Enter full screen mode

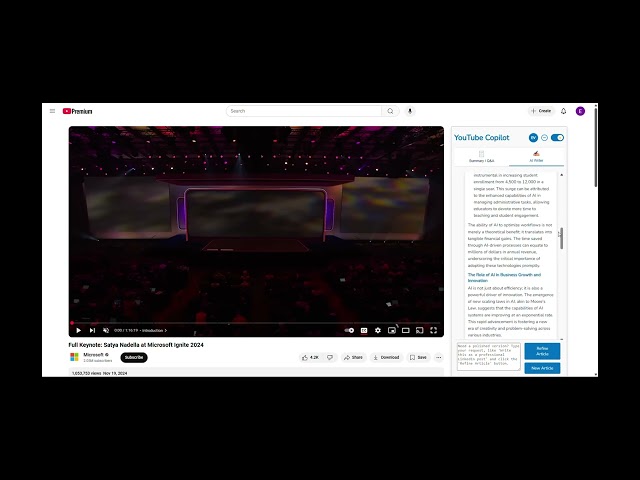click(x=433, y=331)
